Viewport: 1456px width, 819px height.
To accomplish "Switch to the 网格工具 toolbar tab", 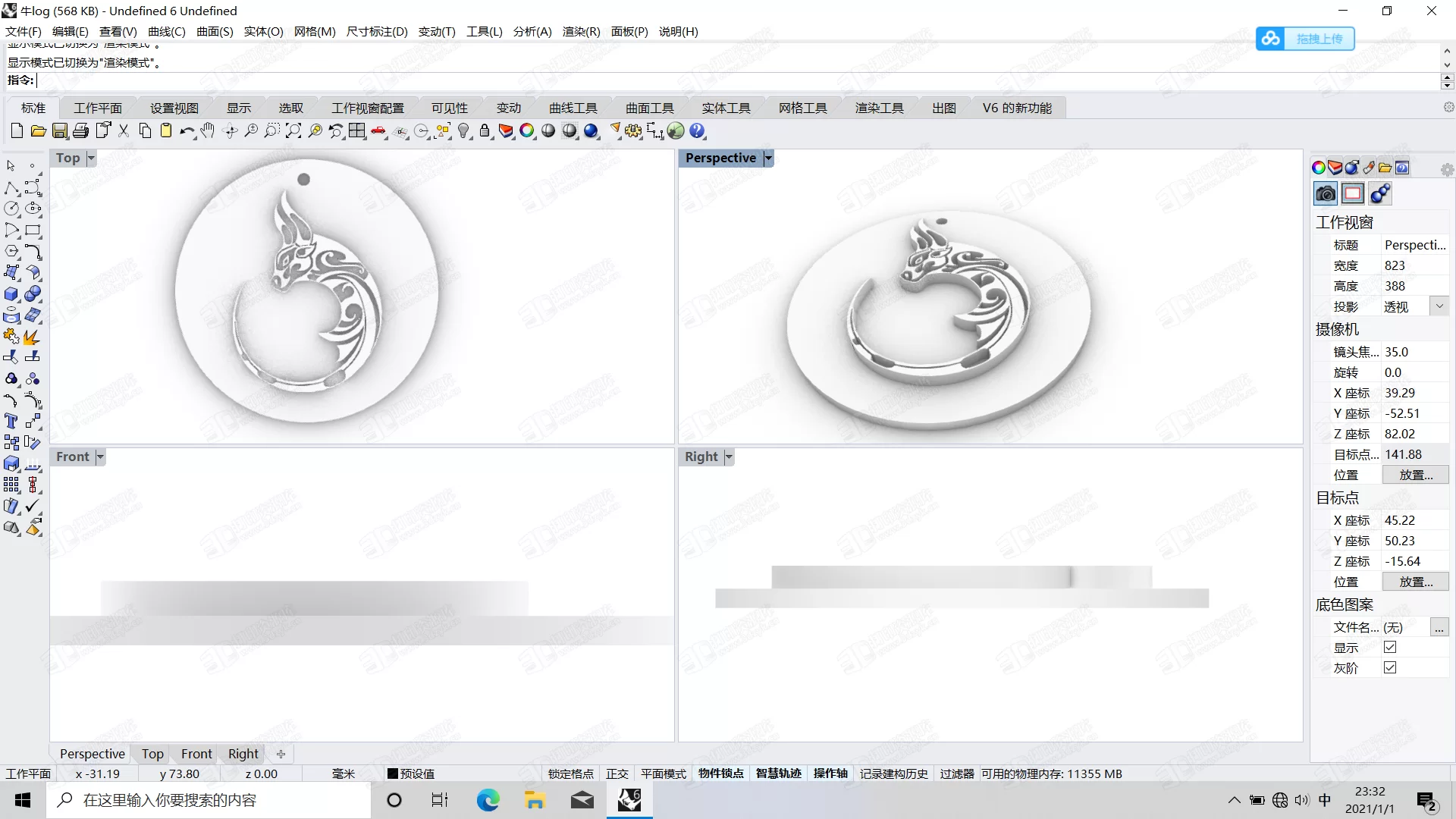I will (802, 108).
